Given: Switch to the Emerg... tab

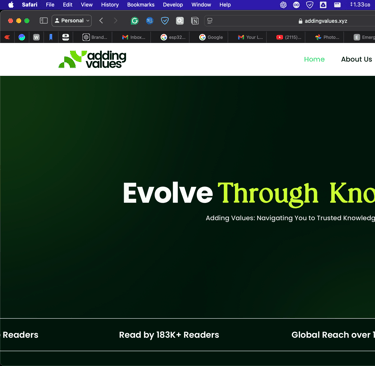Looking at the screenshot, I should click(364, 37).
